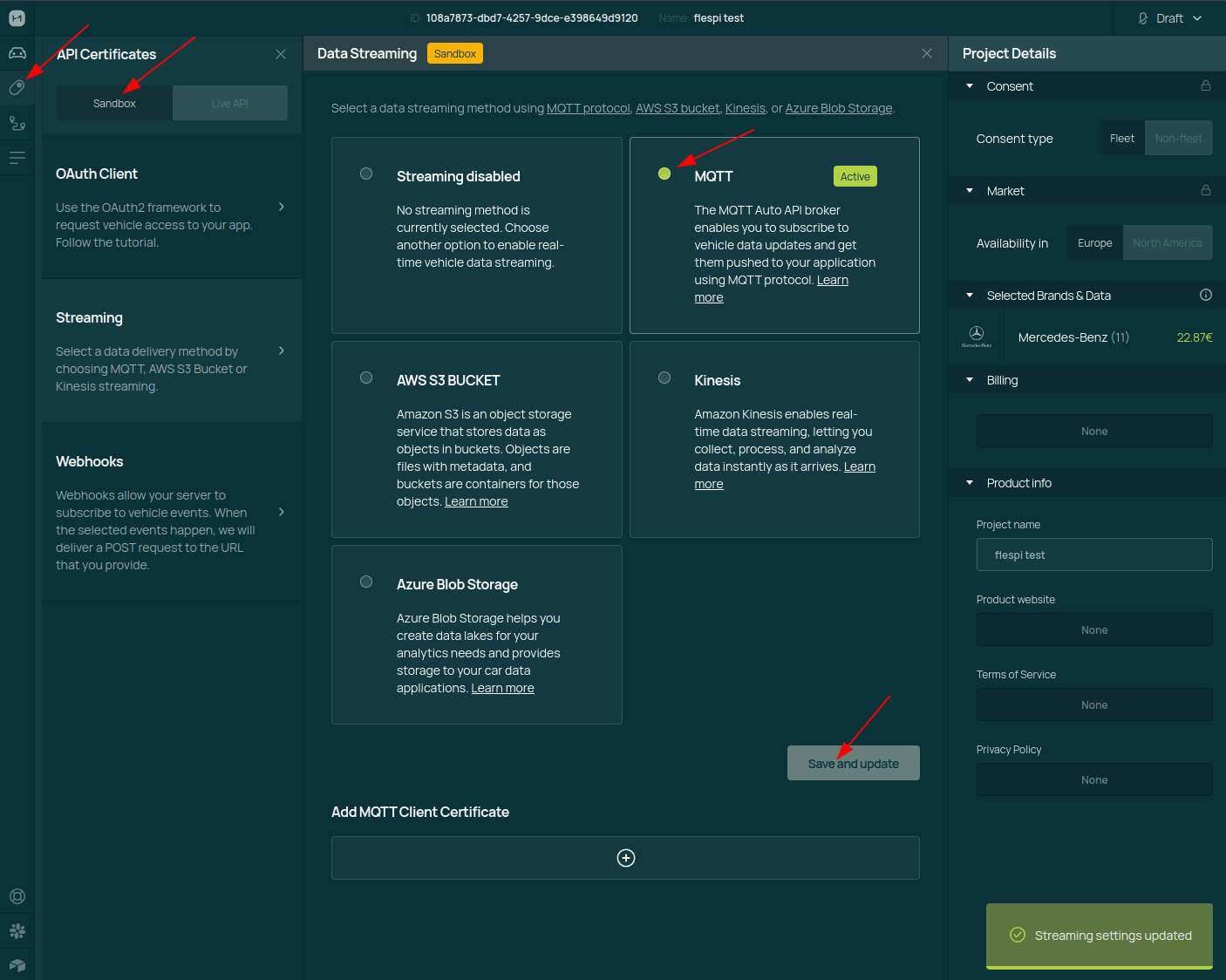Click the Product website field
This screenshot has width=1226, height=980.
point(1094,630)
